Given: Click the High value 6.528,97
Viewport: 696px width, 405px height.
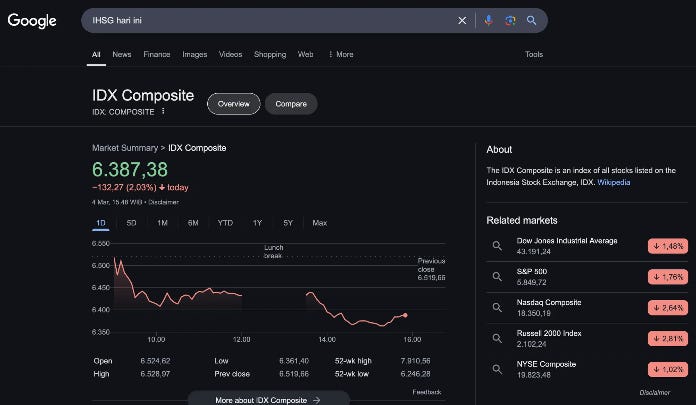Looking at the screenshot, I should [x=155, y=374].
